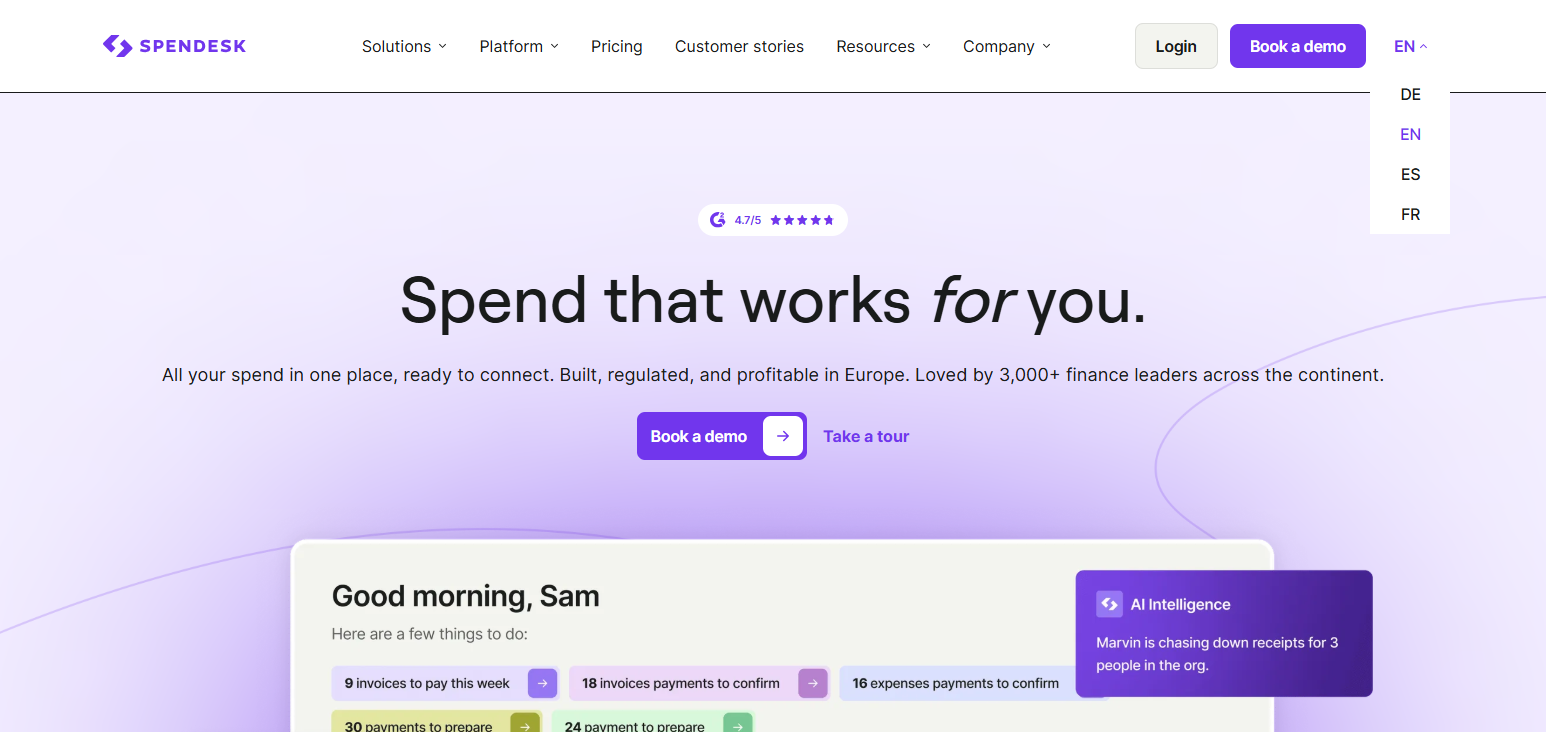The width and height of the screenshot is (1546, 732).
Task: Click the 'Spend that works for you.' headline
Action: tap(773, 300)
